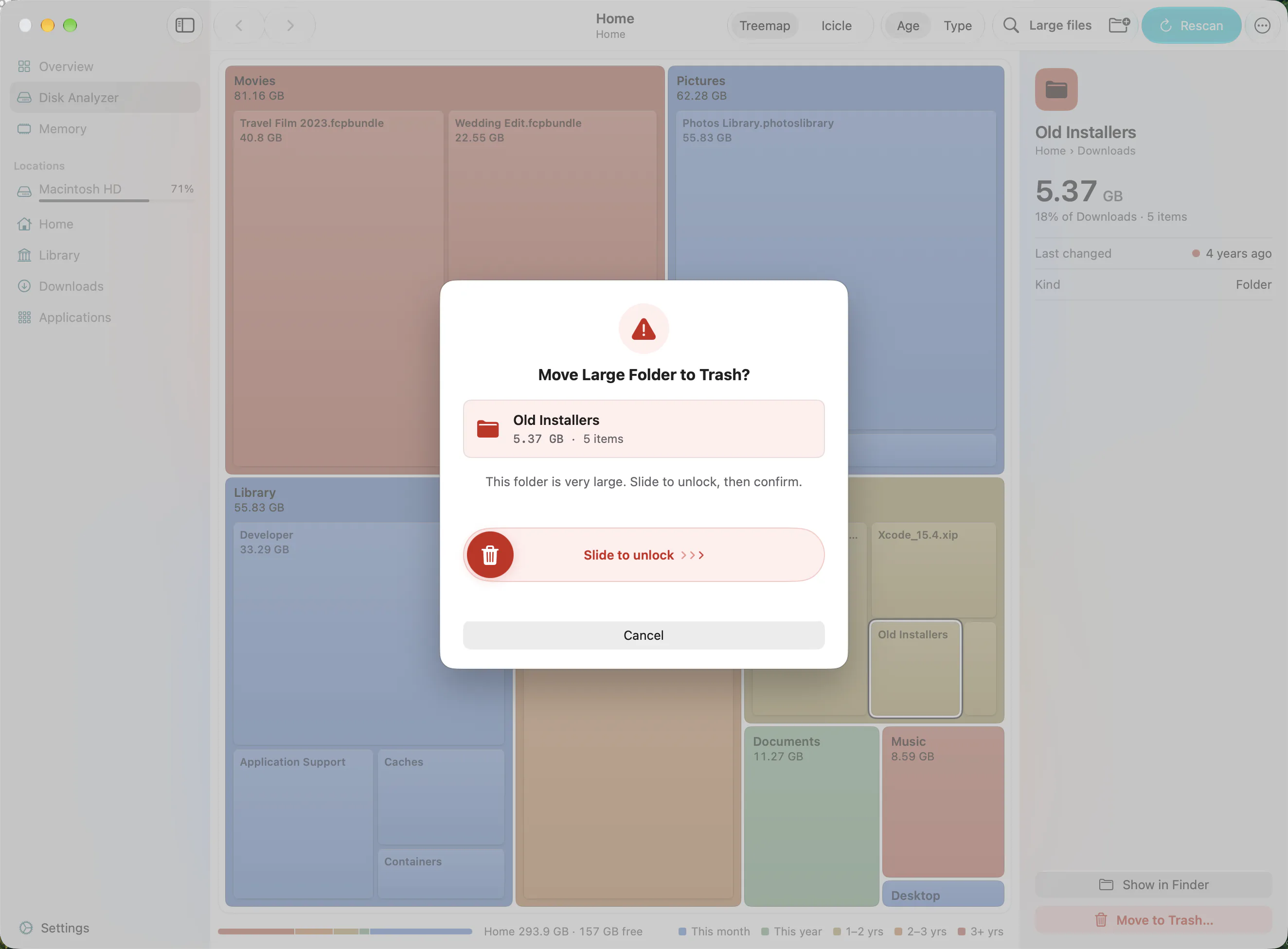The image size is (1288, 949).
Task: Select Disk Analyzer in sidebar
Action: point(105,98)
